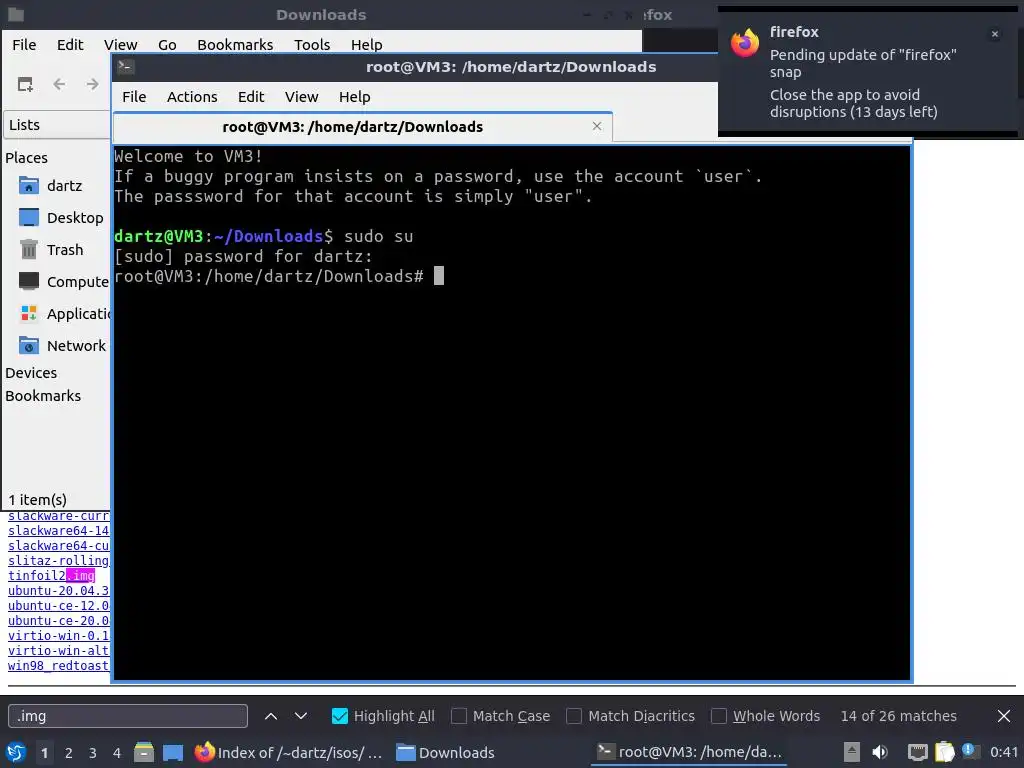Open the tinfoil2.img link in Firefox
Image resolution: width=1024 pixels, height=768 pixels.
tap(52, 575)
